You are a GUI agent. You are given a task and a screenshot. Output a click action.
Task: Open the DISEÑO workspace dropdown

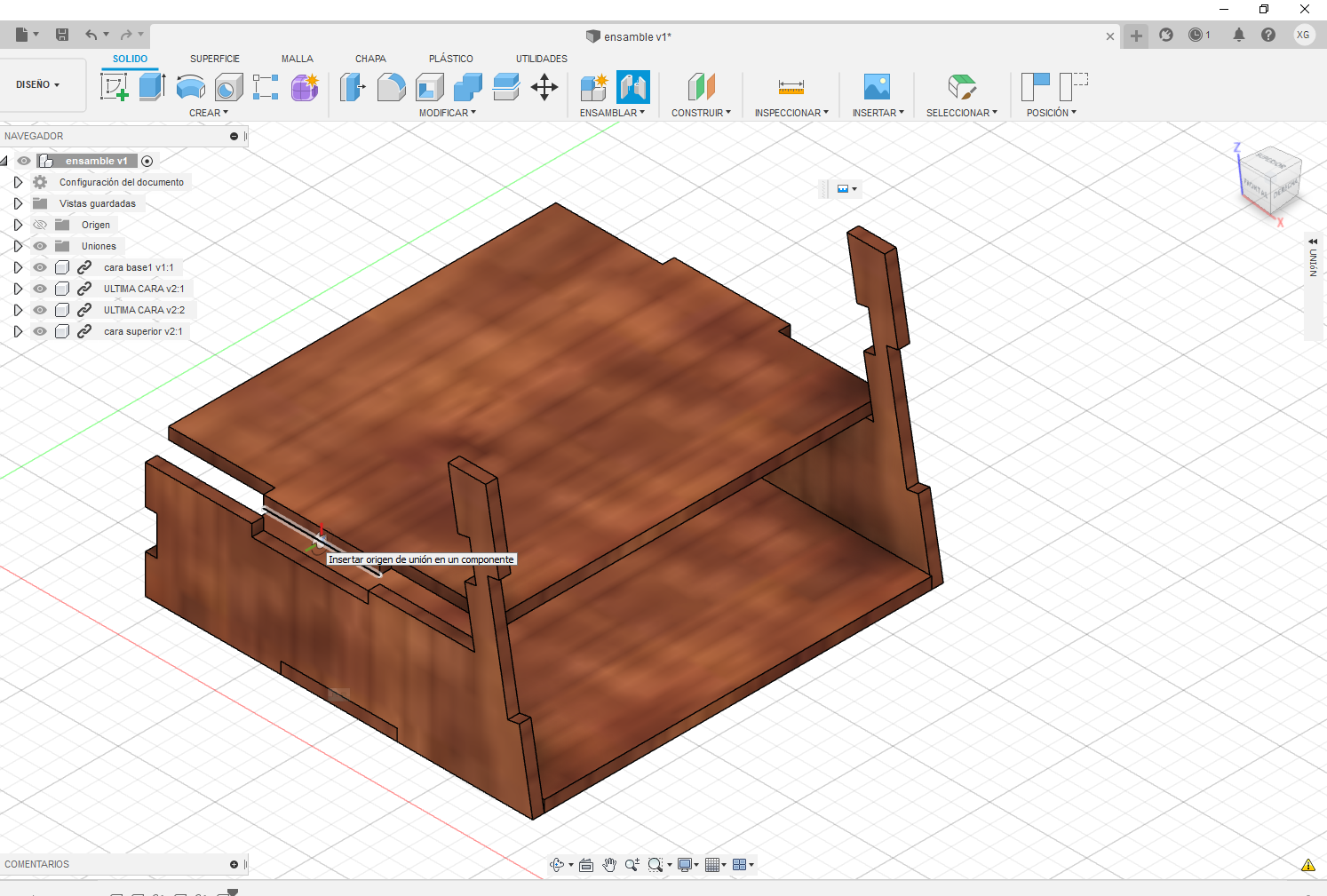click(x=38, y=84)
